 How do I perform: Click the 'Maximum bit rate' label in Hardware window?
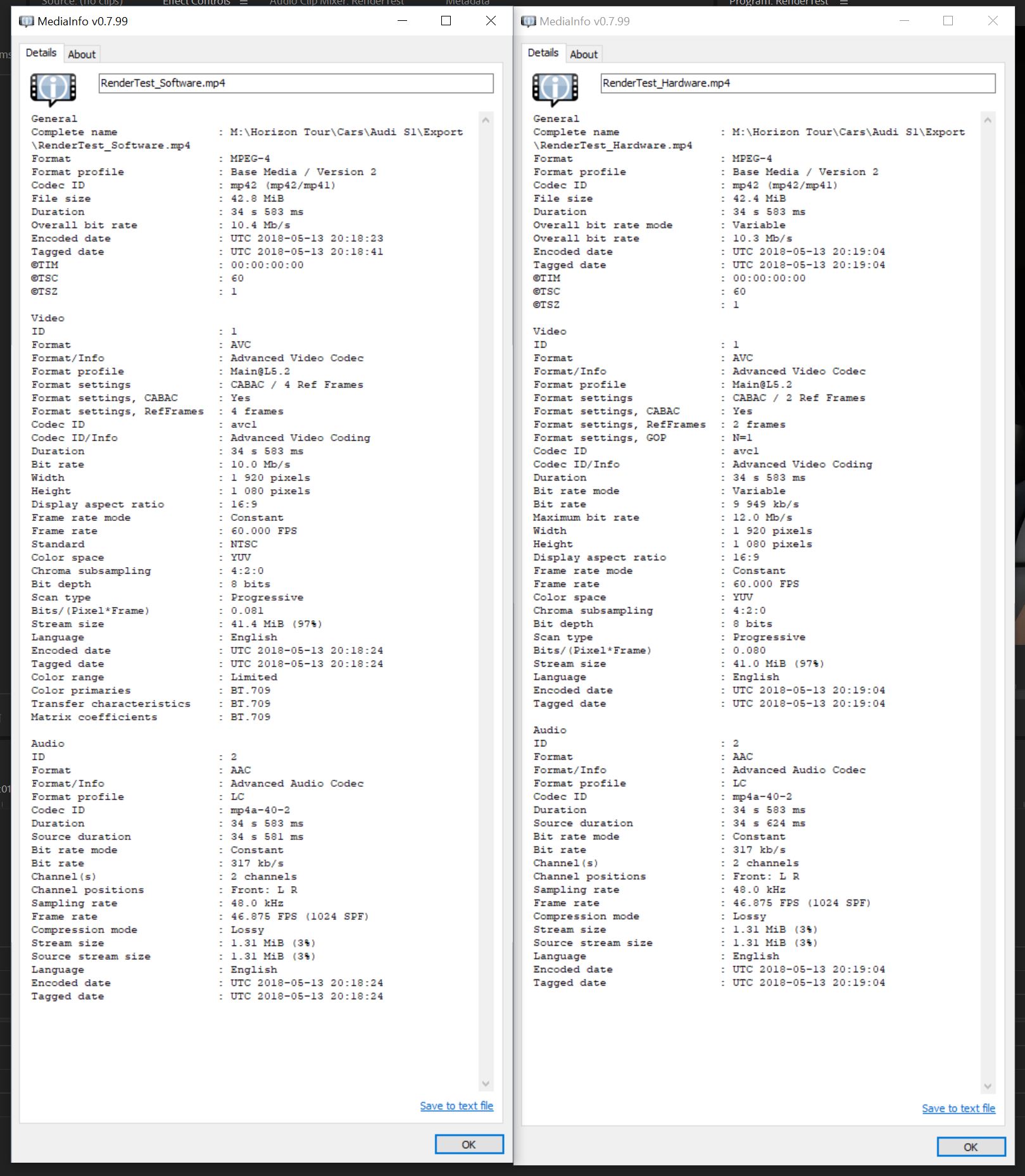point(586,518)
